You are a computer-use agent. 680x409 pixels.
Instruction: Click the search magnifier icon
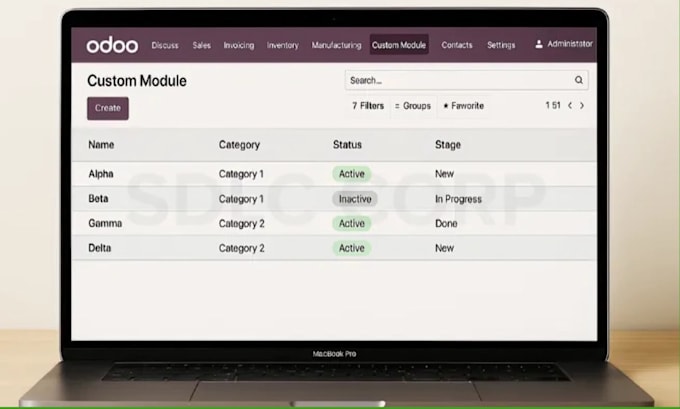(x=579, y=80)
